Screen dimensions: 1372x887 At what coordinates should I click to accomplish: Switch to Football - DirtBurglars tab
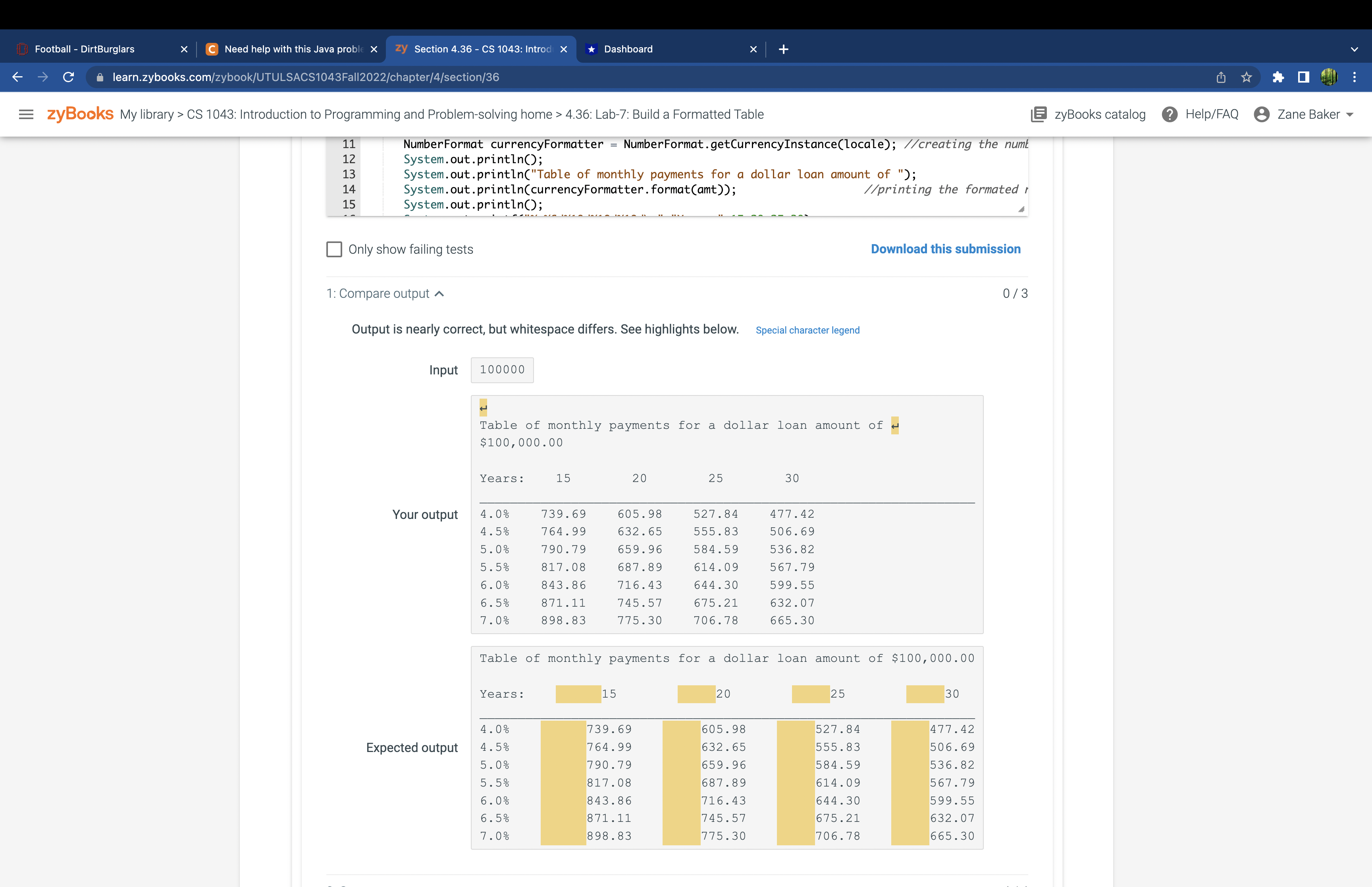pyautogui.click(x=85, y=50)
